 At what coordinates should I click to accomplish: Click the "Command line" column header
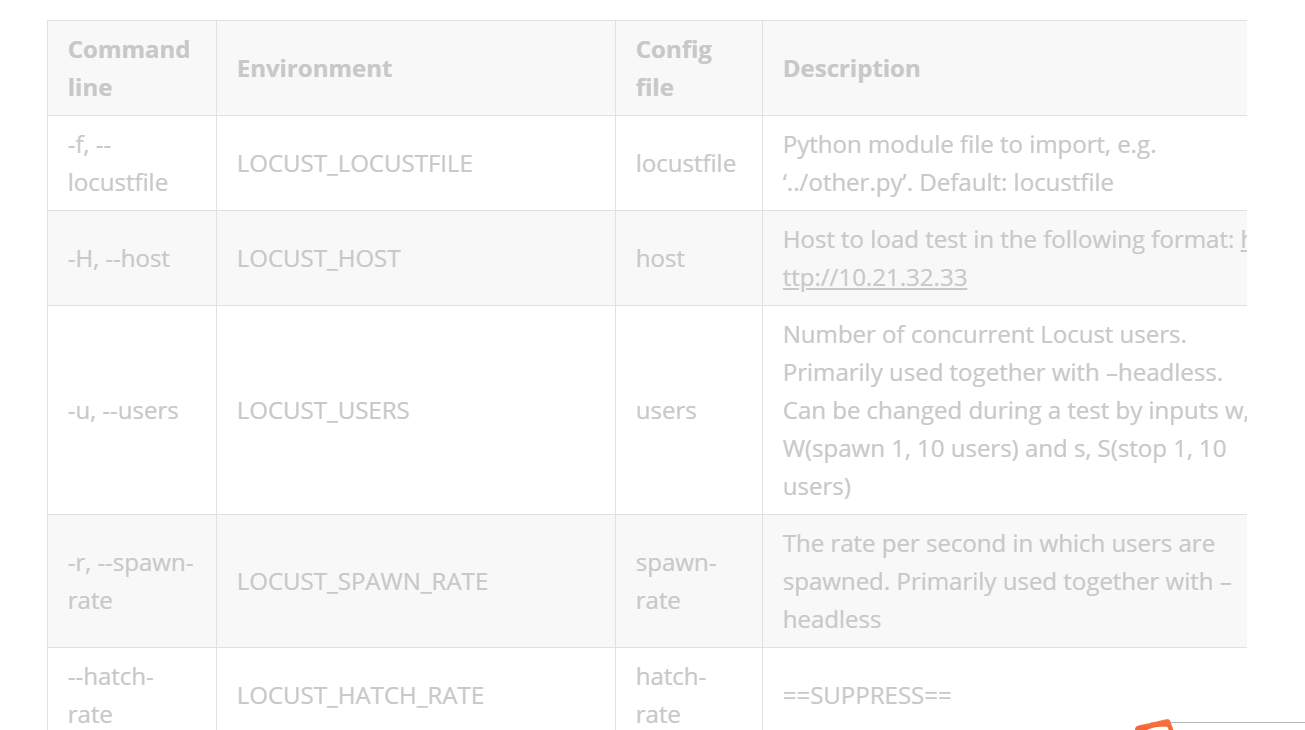pos(129,68)
